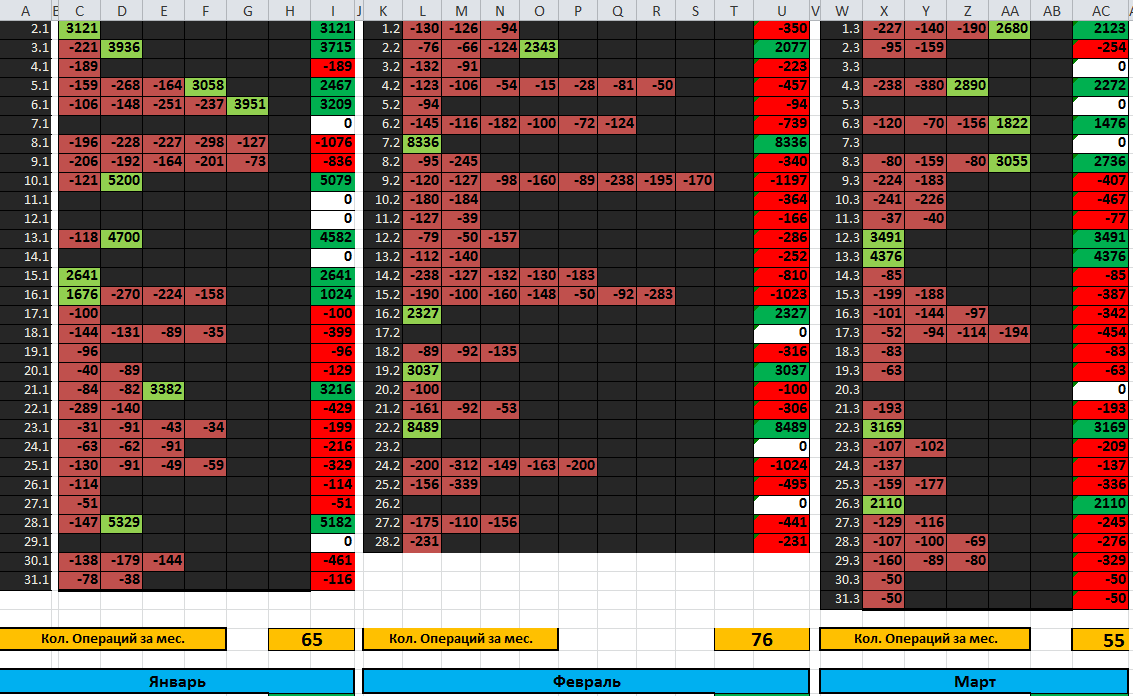Screen dimensions: 1133x696
Task: Select the green cell with 5200
Action: tap(121, 180)
